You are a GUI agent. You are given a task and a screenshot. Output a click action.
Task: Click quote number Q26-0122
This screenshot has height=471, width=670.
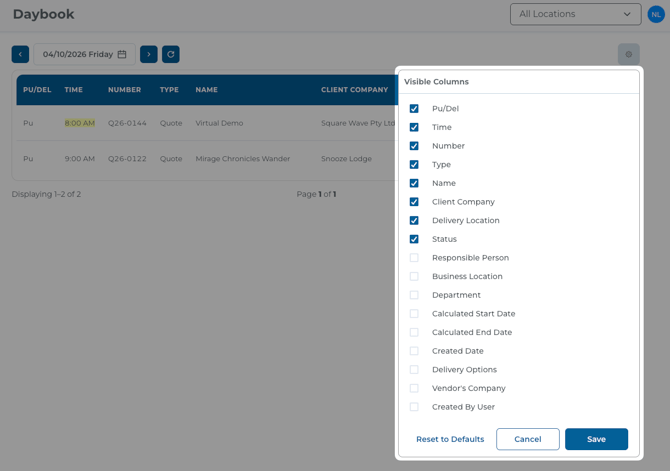[x=127, y=159]
